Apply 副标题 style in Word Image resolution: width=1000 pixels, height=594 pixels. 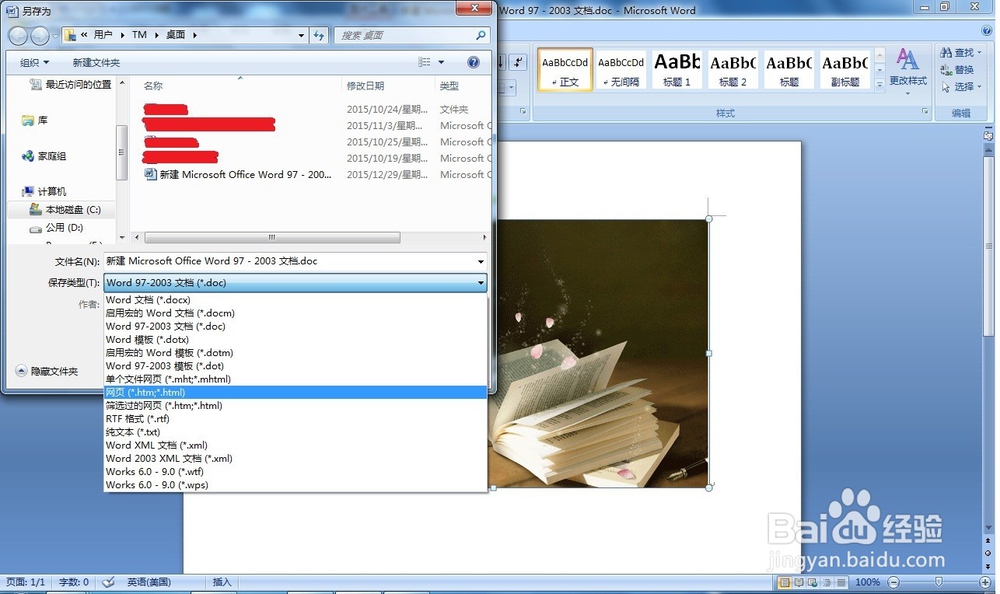click(x=845, y=70)
